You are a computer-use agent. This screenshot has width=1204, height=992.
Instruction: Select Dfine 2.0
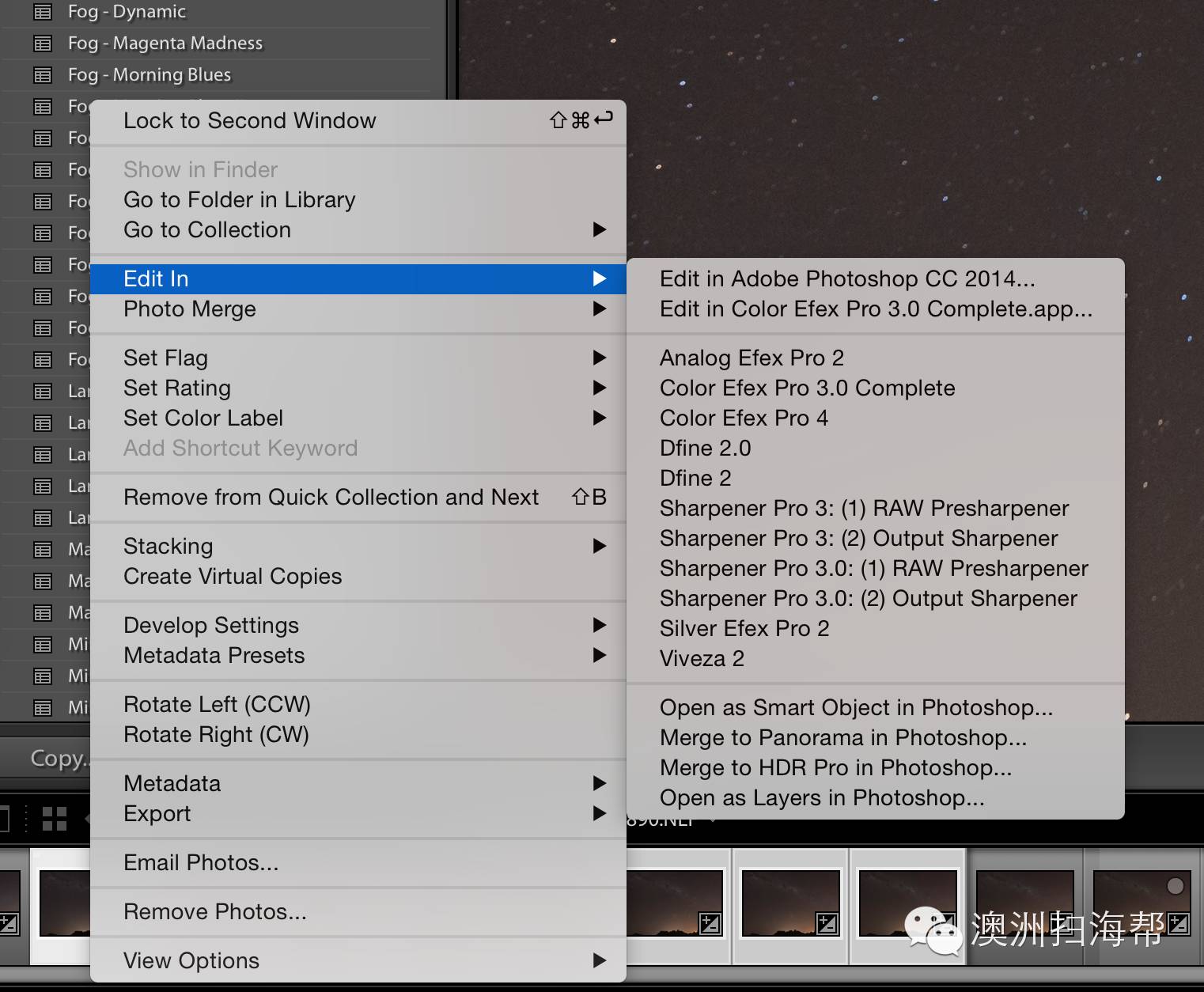[876, 448]
